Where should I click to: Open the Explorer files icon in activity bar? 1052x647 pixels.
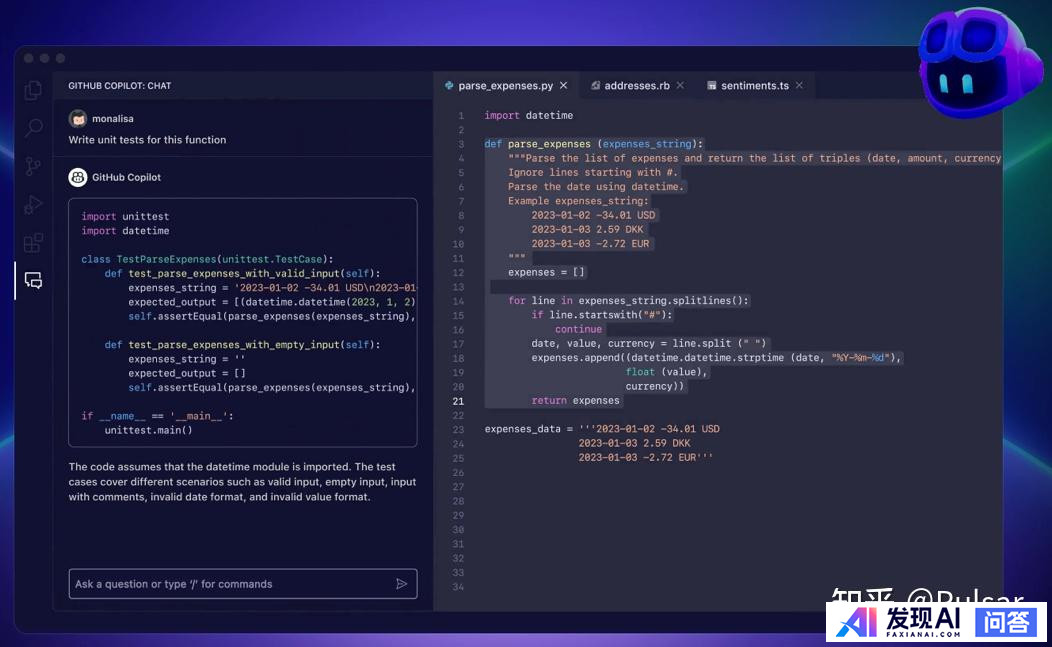(34, 90)
